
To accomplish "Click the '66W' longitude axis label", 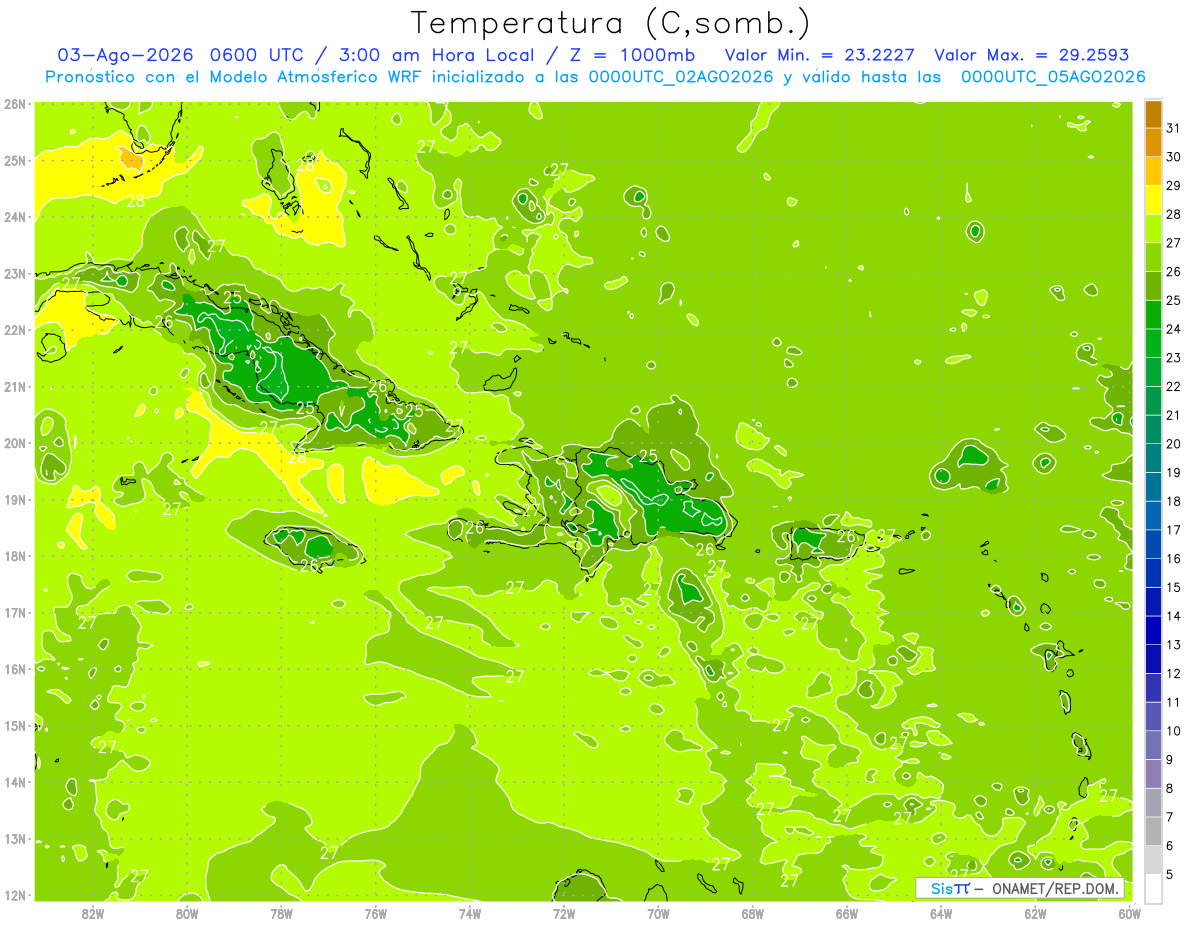I will (847, 913).
